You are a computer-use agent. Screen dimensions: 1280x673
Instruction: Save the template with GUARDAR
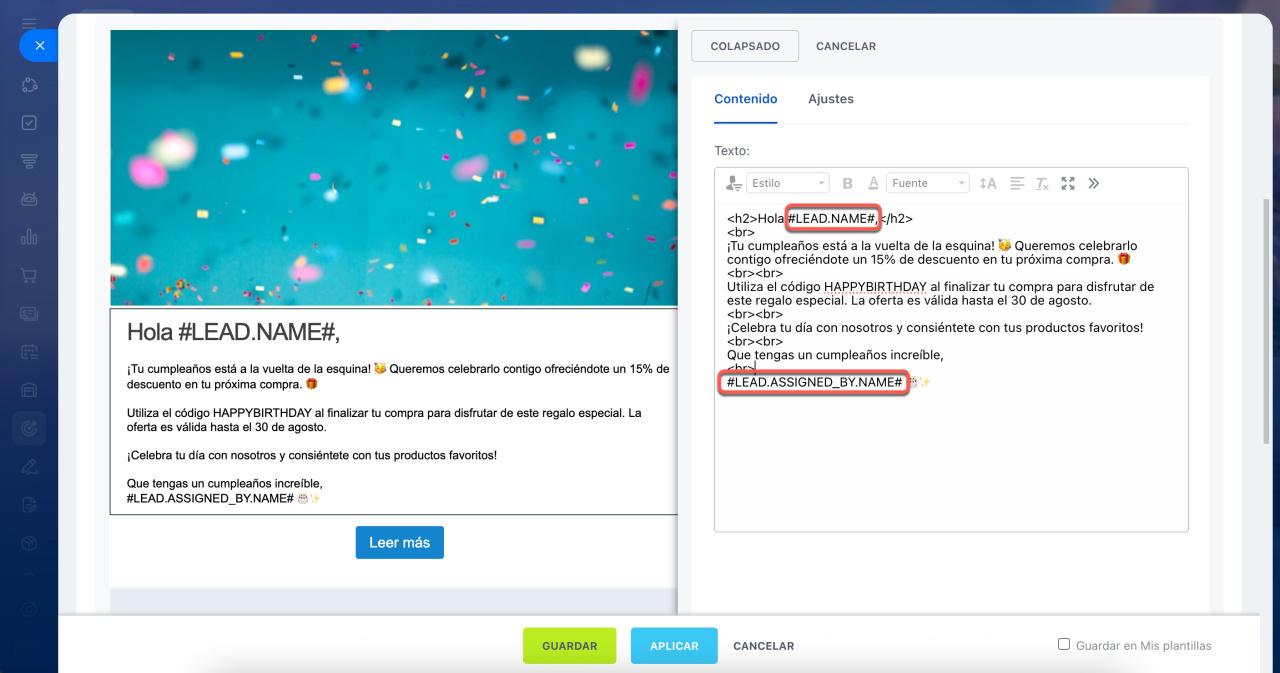[x=570, y=646]
